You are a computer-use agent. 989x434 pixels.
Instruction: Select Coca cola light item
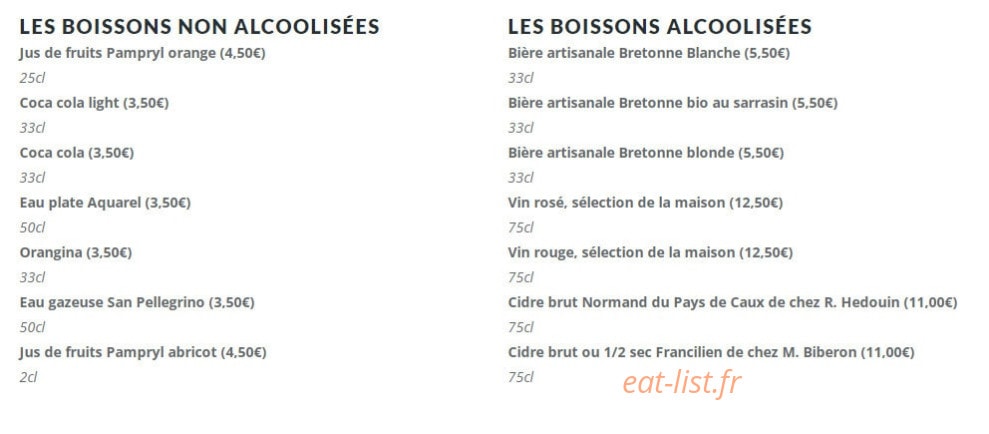[94, 103]
